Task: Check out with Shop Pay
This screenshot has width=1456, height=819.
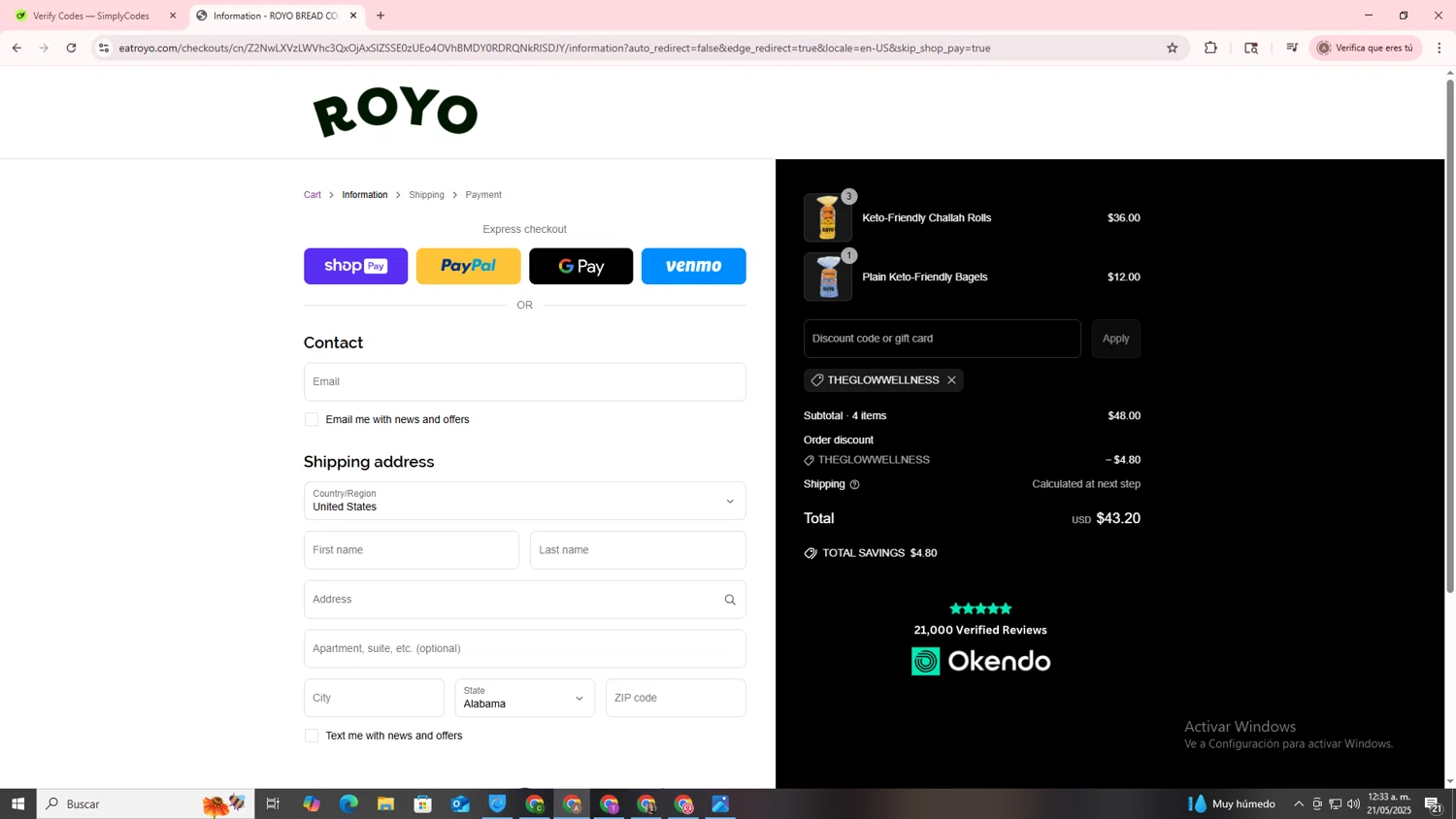Action: coord(355,266)
